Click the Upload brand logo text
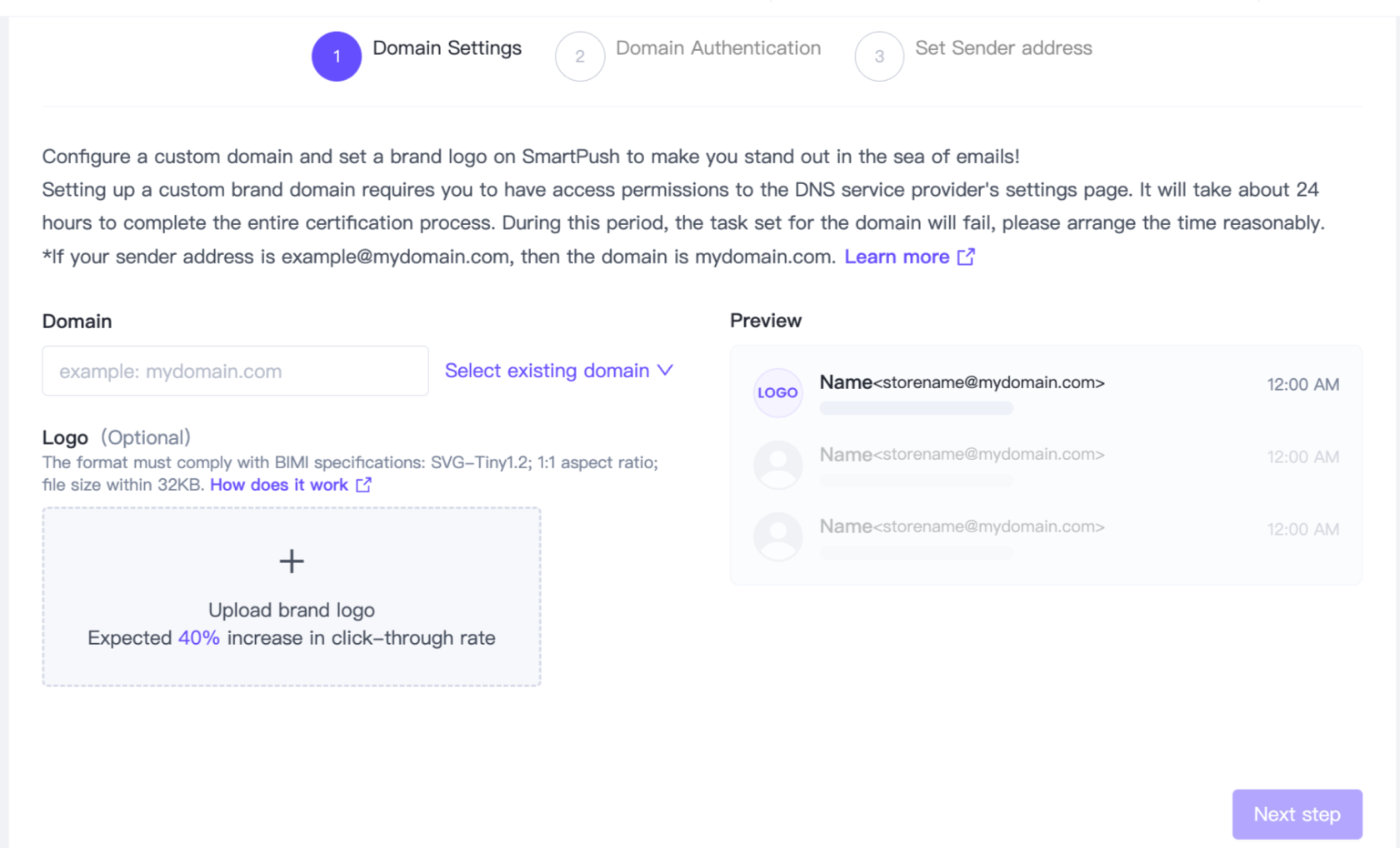1400x848 pixels. click(292, 610)
